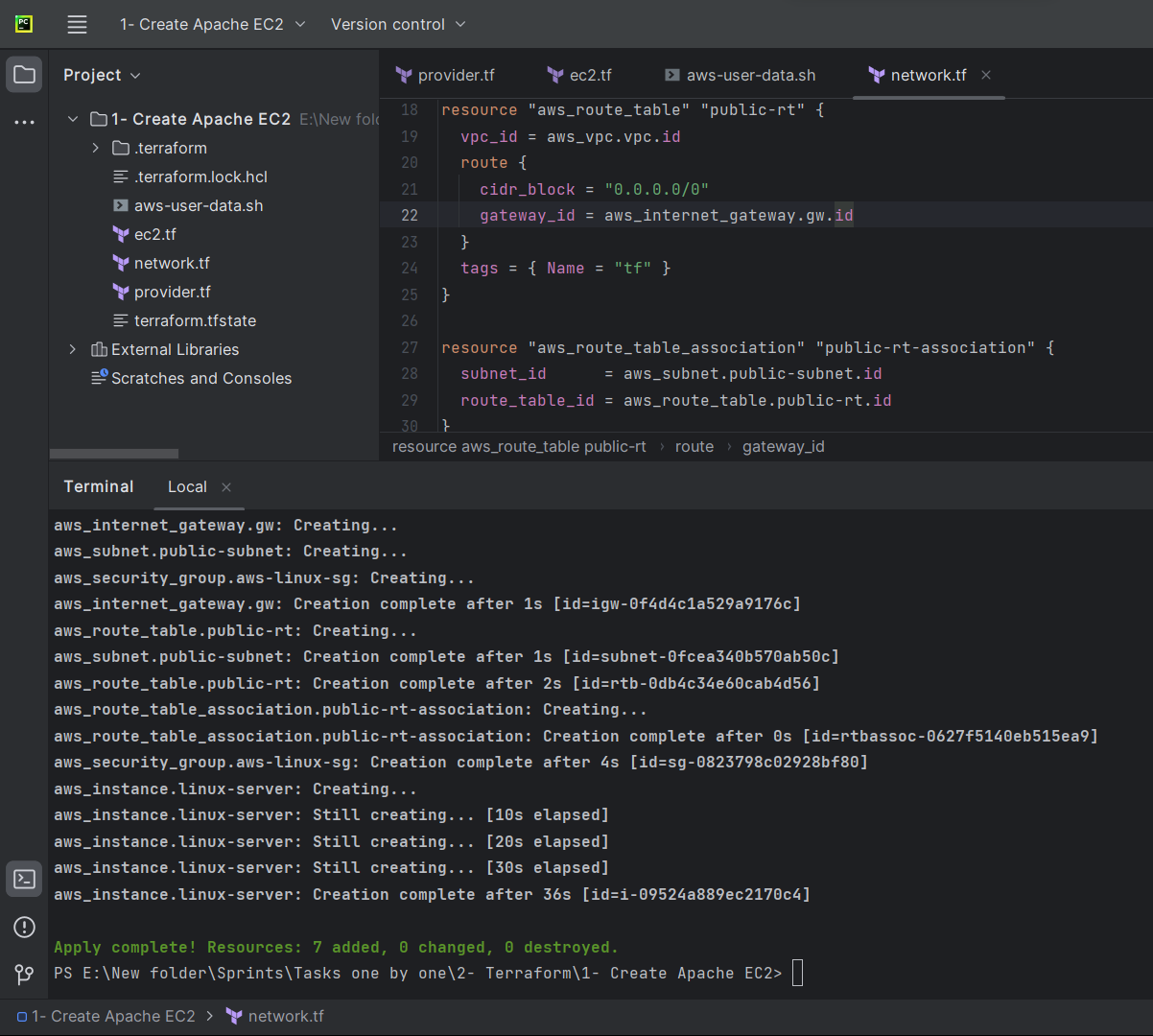Close the network.tf editor tab
Image resolution: width=1153 pixels, height=1036 pixels.
985,74
